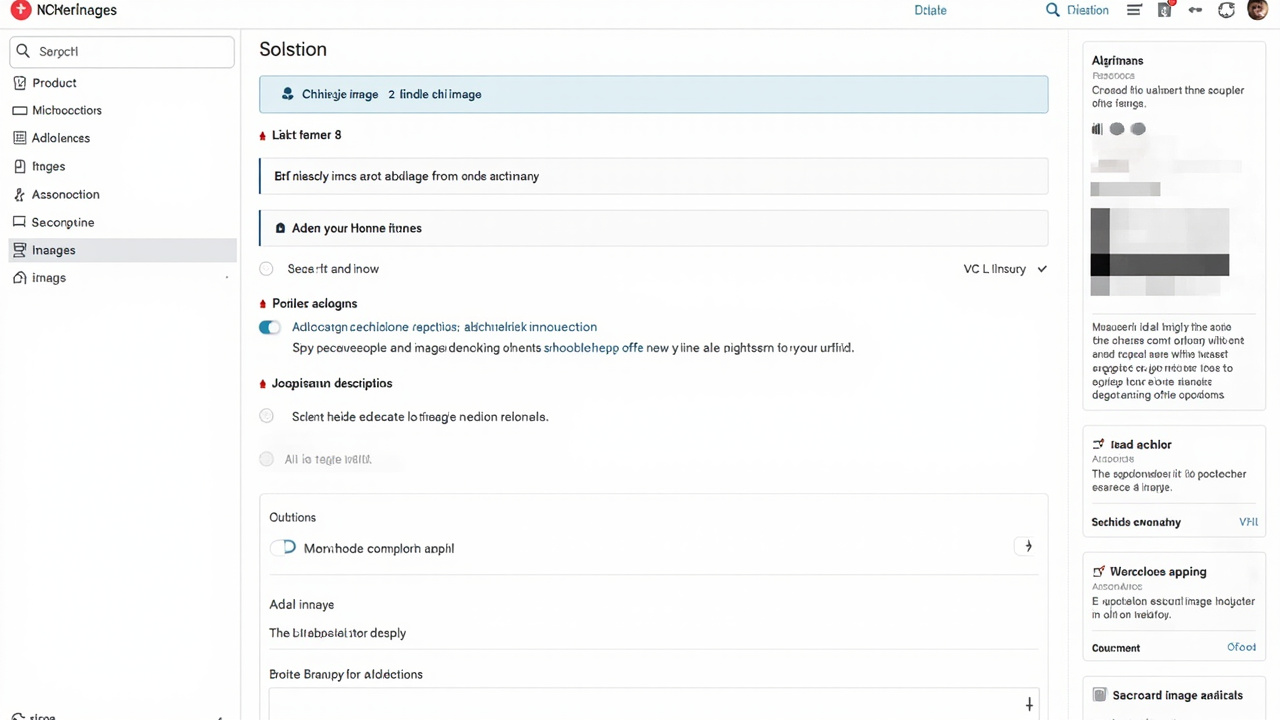Open the user avatar profile picture

click(x=1258, y=10)
